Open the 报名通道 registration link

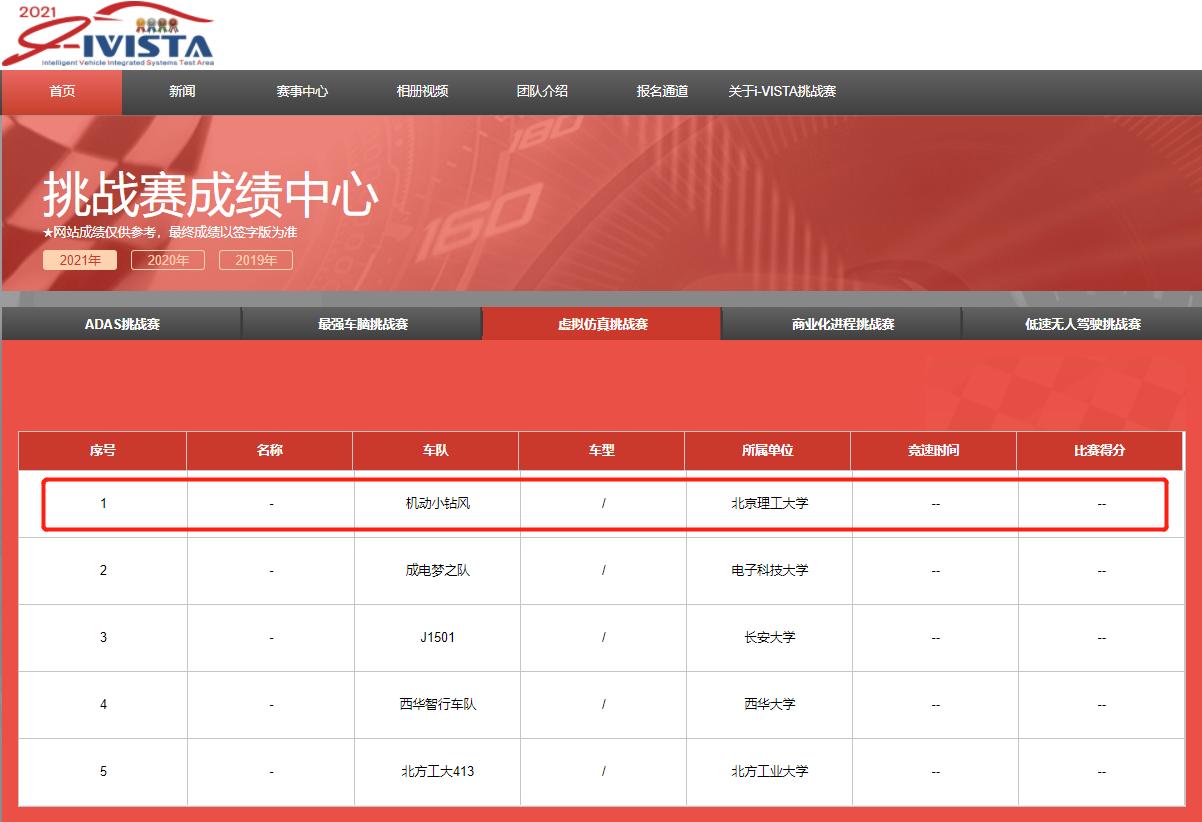662,91
